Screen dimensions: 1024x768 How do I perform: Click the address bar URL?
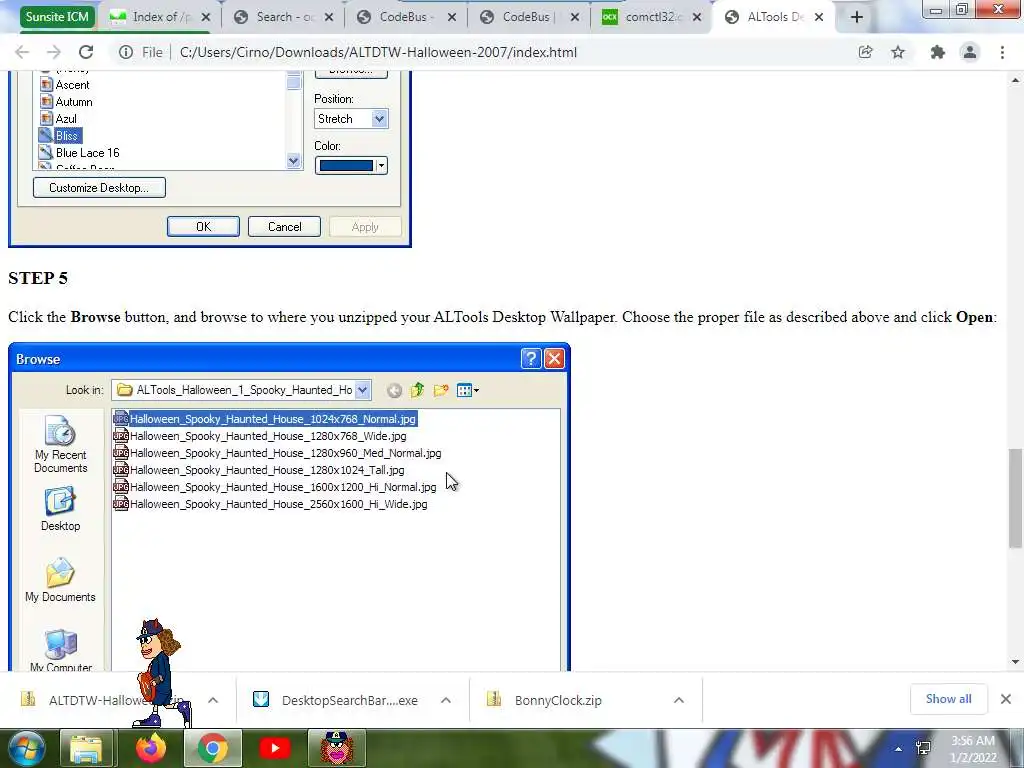point(378,52)
